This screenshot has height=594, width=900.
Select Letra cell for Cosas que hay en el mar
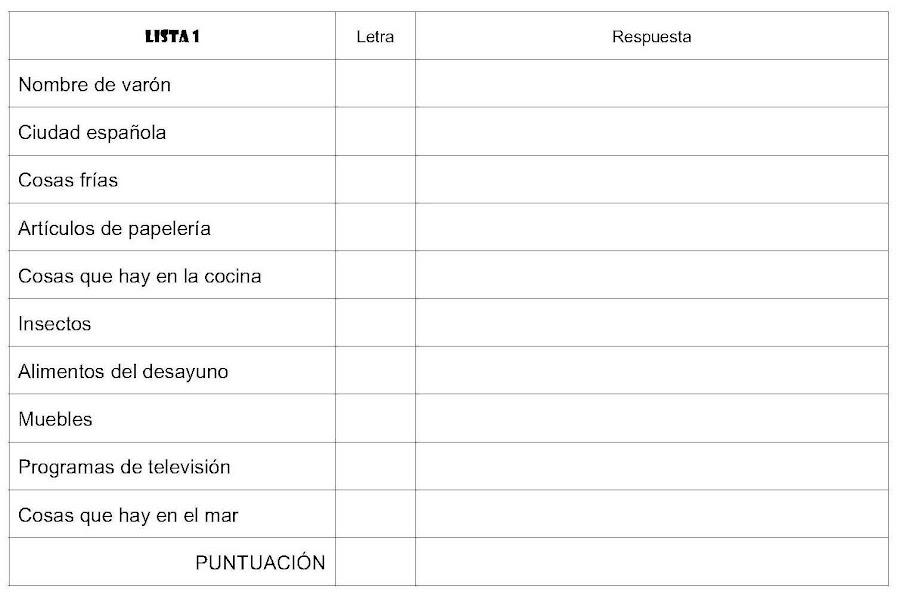tap(375, 514)
